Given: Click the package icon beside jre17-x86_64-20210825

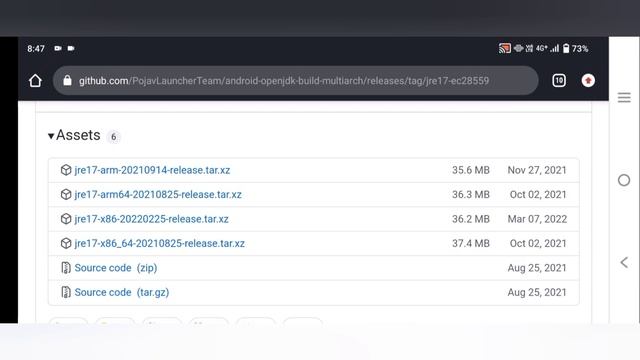Looking at the screenshot, I should click(x=66, y=243).
